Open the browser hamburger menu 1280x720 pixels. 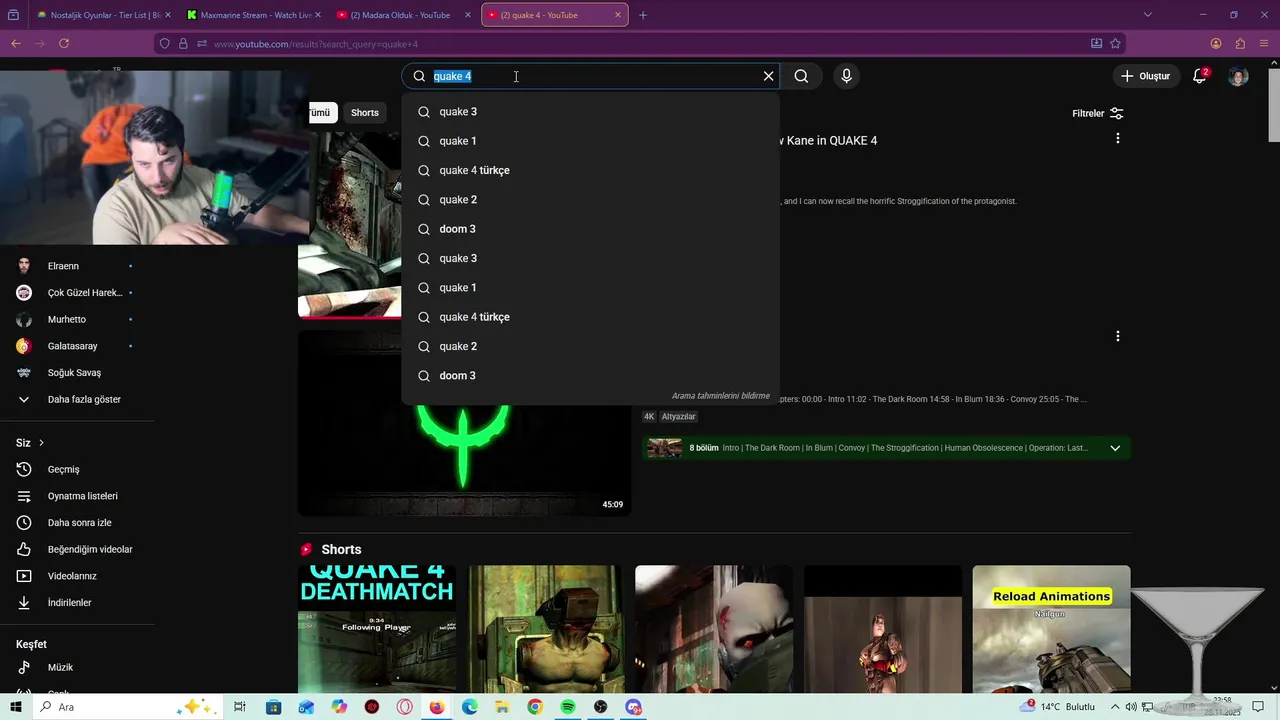[x=1264, y=44]
